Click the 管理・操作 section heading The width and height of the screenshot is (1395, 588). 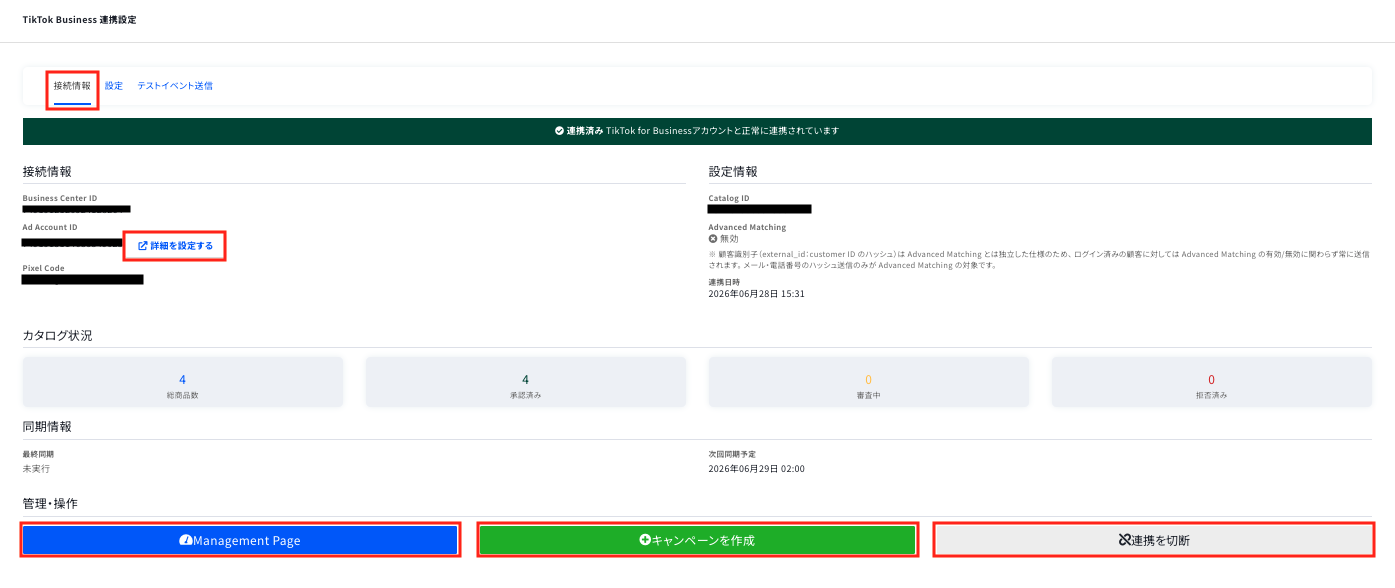click(x=50, y=503)
